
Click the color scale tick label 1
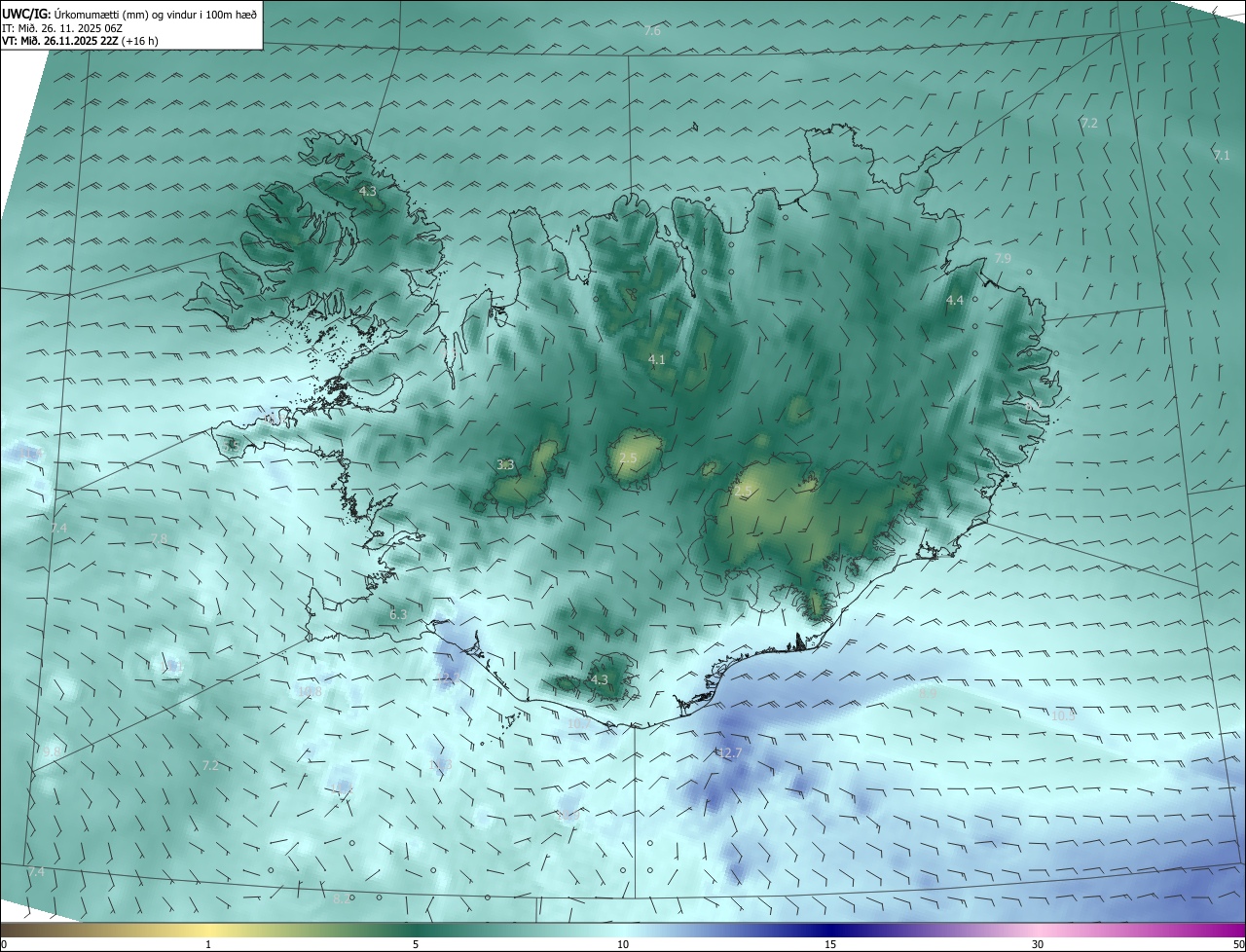(x=208, y=944)
